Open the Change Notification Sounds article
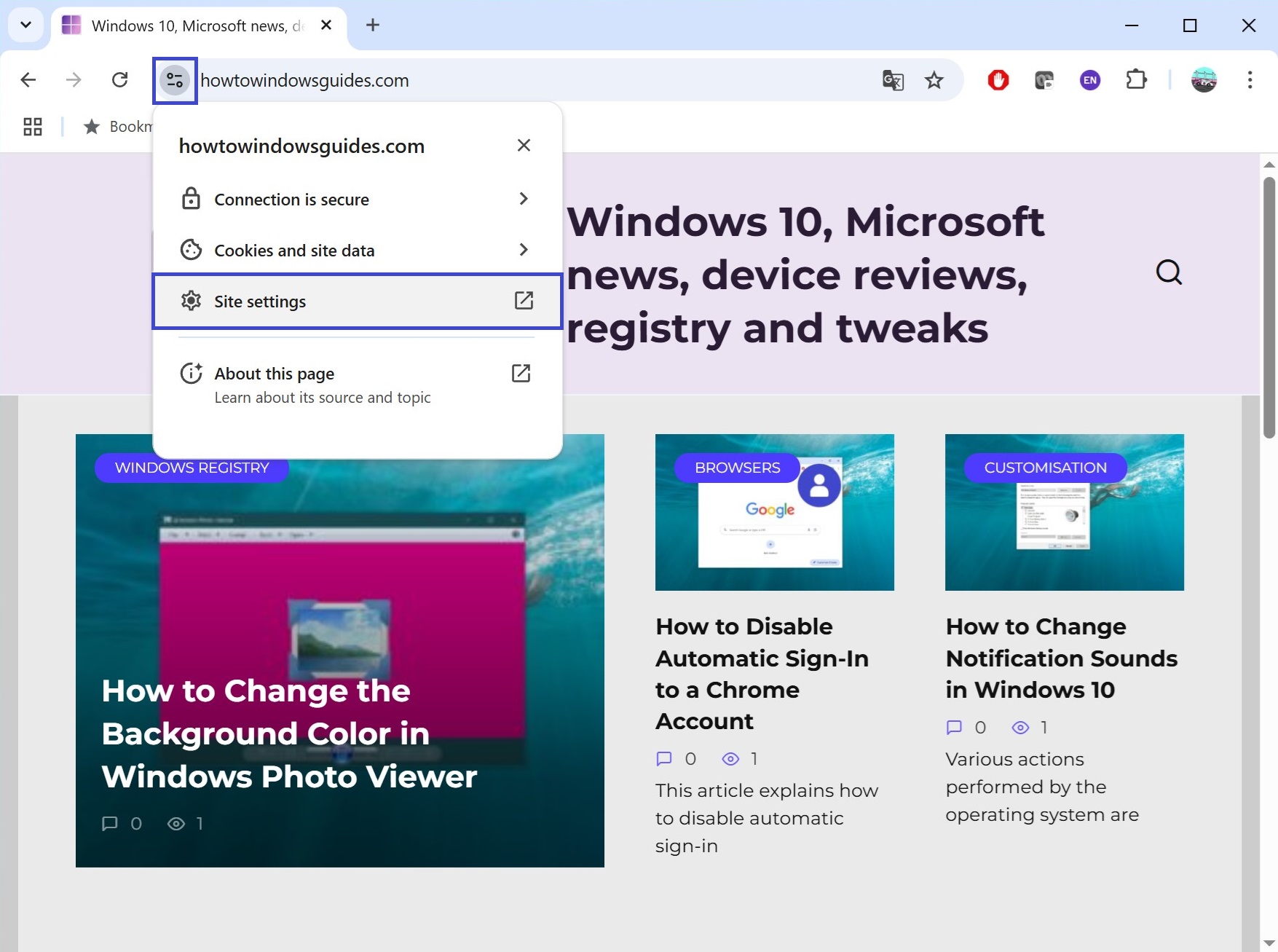Image resolution: width=1278 pixels, height=952 pixels. pos(1061,658)
